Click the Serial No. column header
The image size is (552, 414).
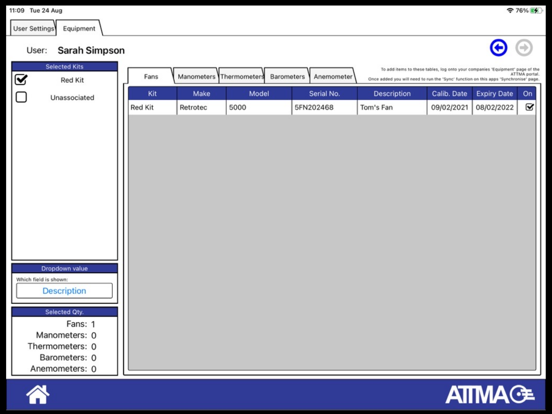tap(324, 94)
